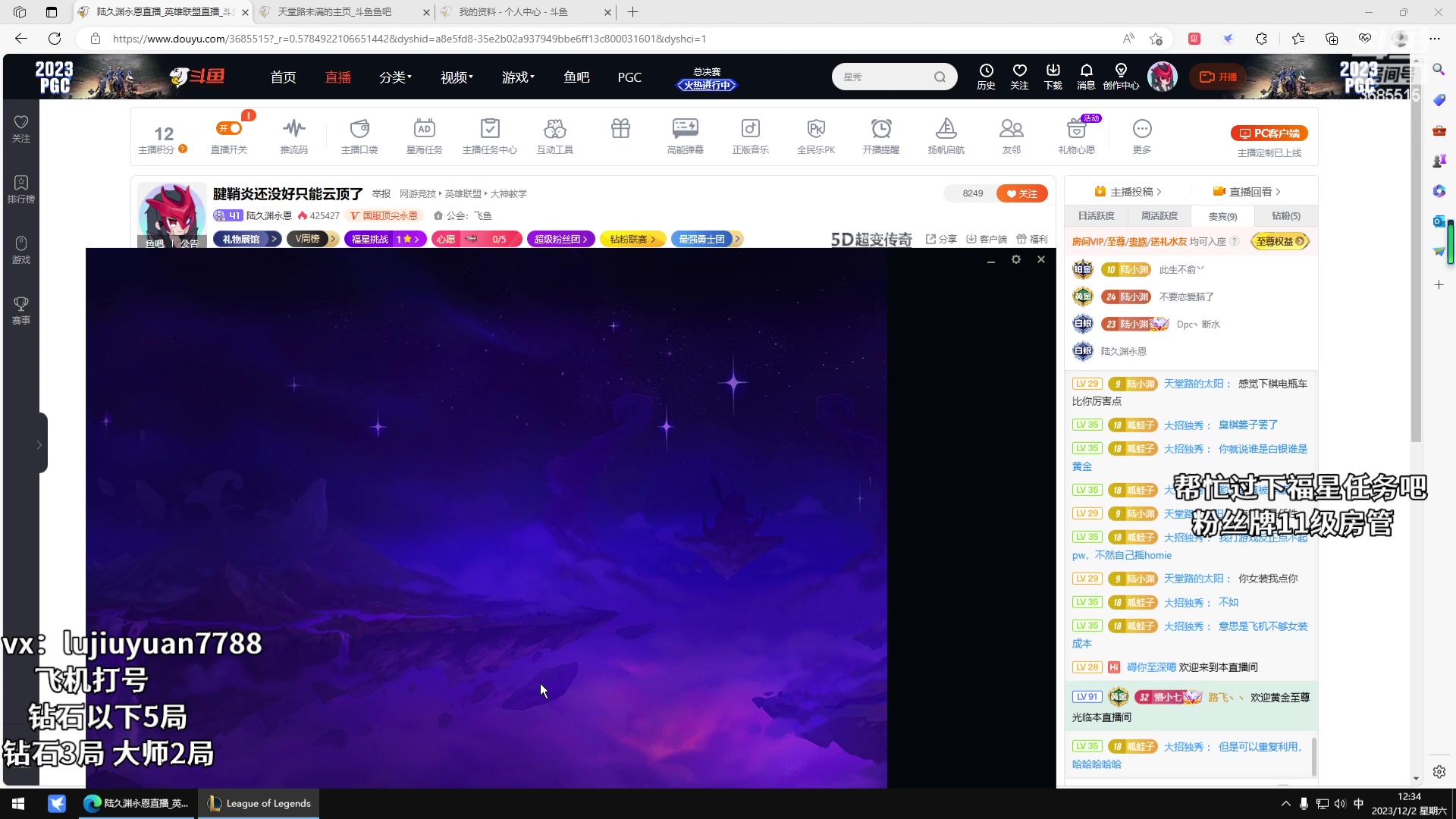1456x819 pixels.
Task: Toggle the 直播开关 live switch
Action: 229,128
